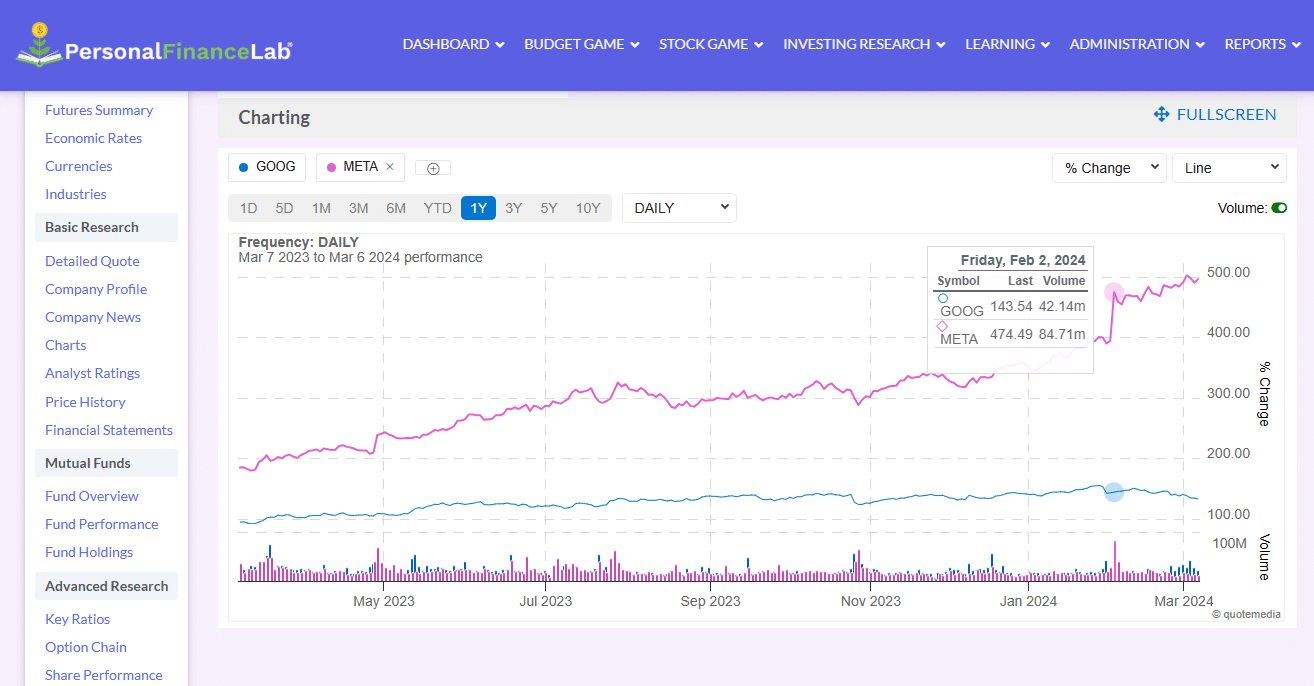Click the 'May 2023' x-axis label
This screenshot has width=1314, height=686.
click(x=384, y=601)
